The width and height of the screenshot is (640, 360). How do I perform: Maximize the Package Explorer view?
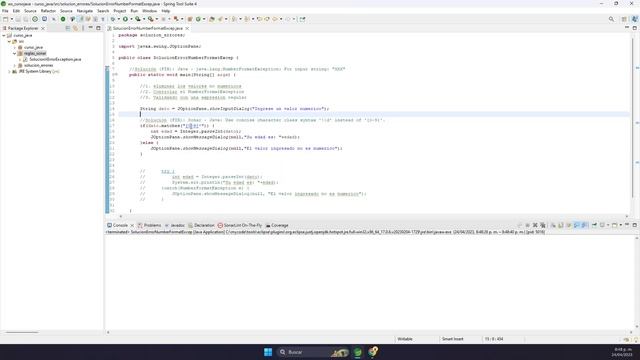[x=98, y=28]
